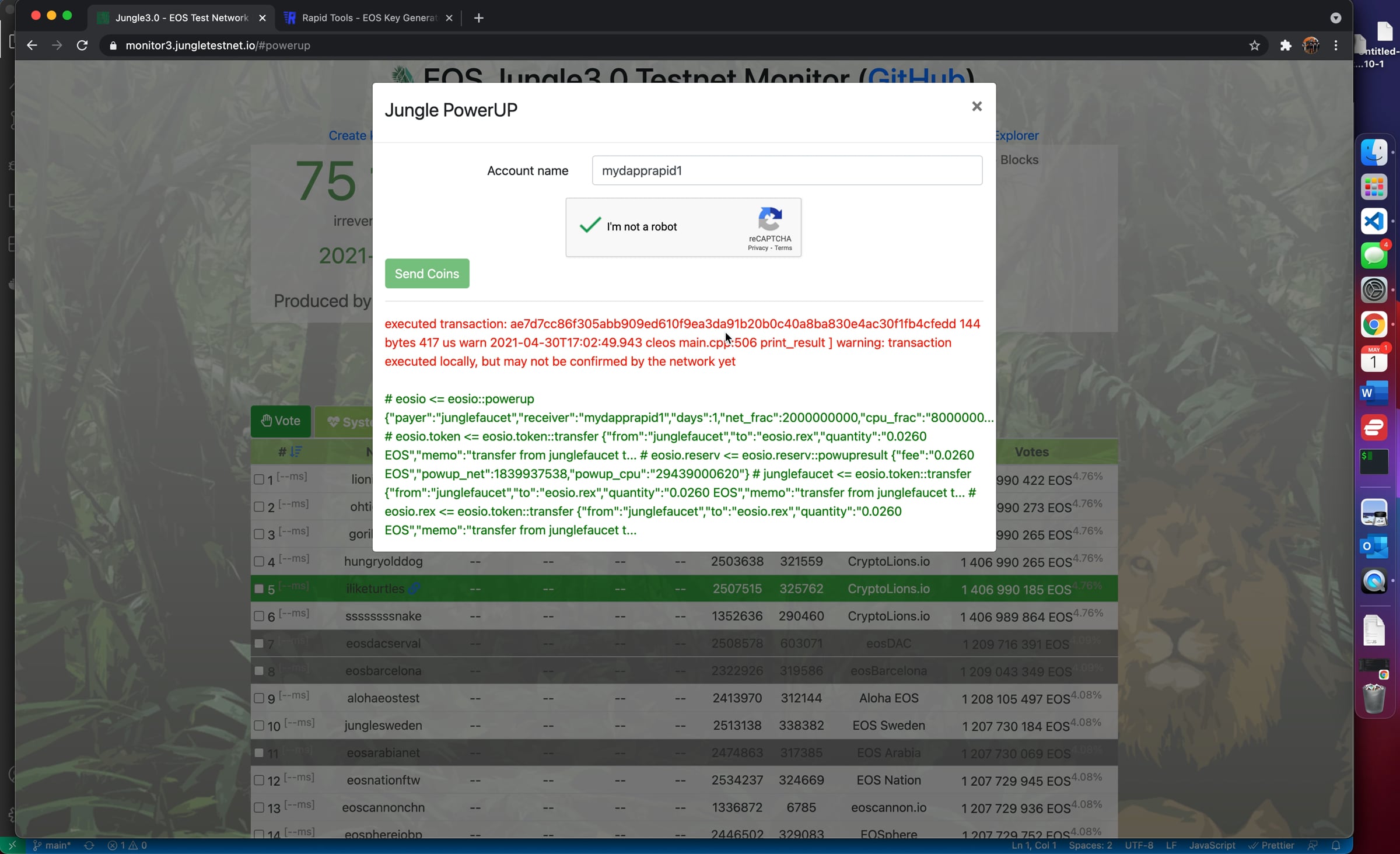Open Calendar from the Dock
Viewport: 1400px width, 854px height.
(x=1374, y=359)
